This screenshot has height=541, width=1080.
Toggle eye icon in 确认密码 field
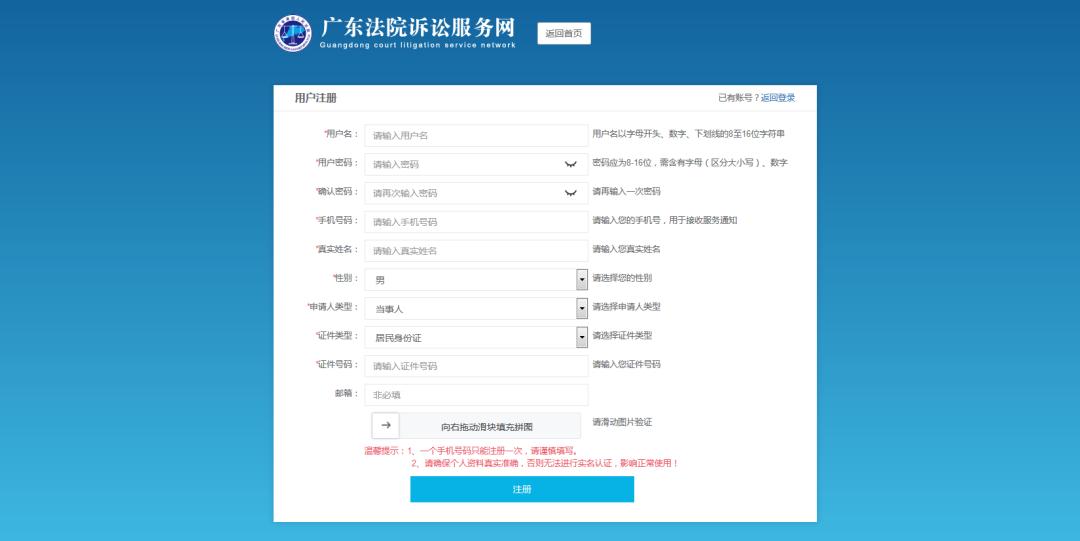(570, 193)
